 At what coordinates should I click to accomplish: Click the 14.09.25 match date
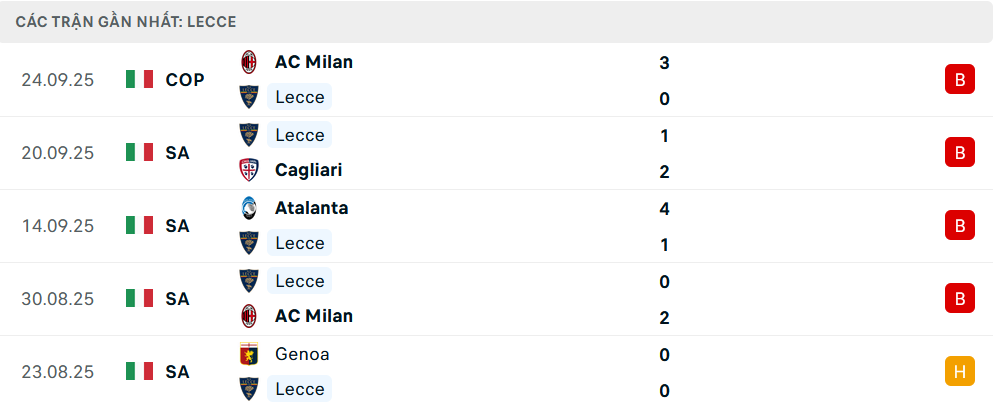[58, 226]
